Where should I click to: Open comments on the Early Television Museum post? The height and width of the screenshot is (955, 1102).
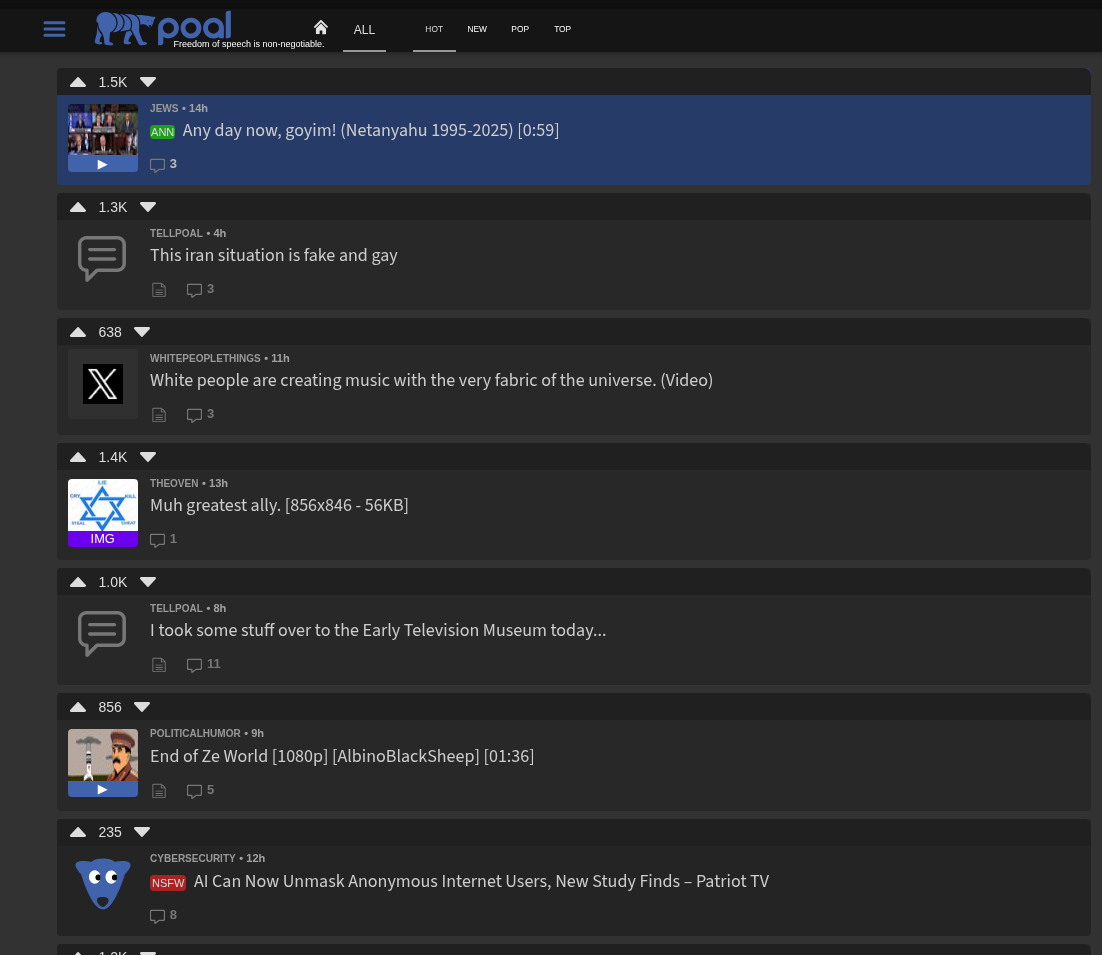pos(204,665)
